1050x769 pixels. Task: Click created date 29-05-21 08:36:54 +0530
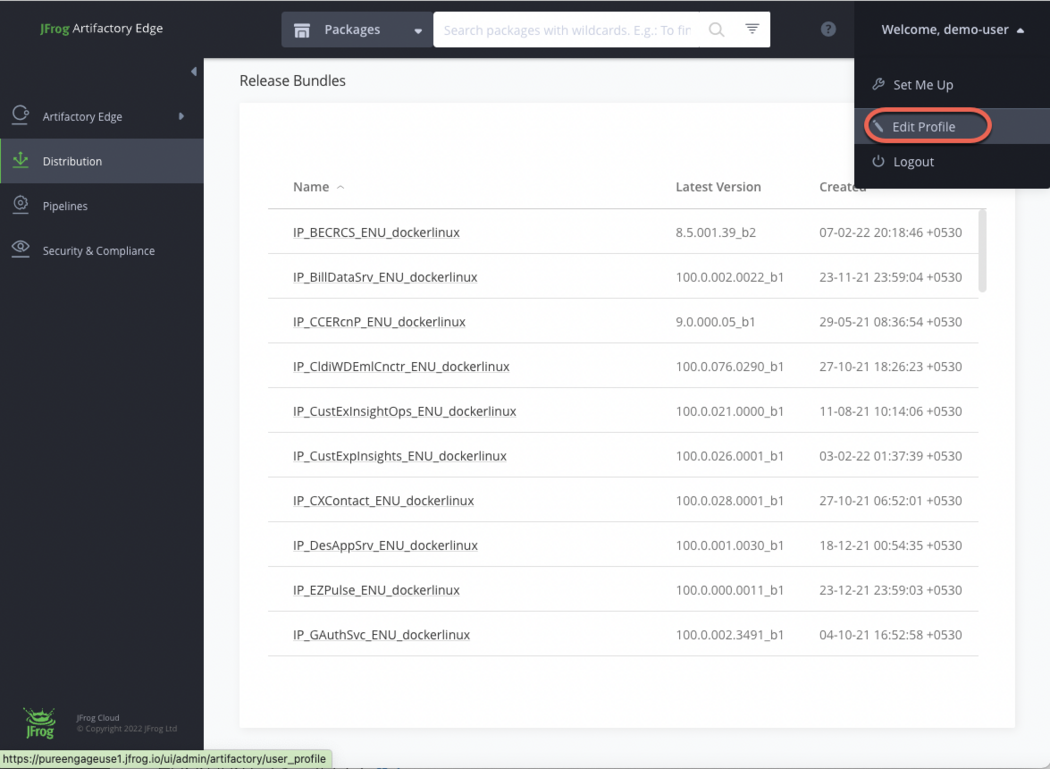tap(891, 322)
